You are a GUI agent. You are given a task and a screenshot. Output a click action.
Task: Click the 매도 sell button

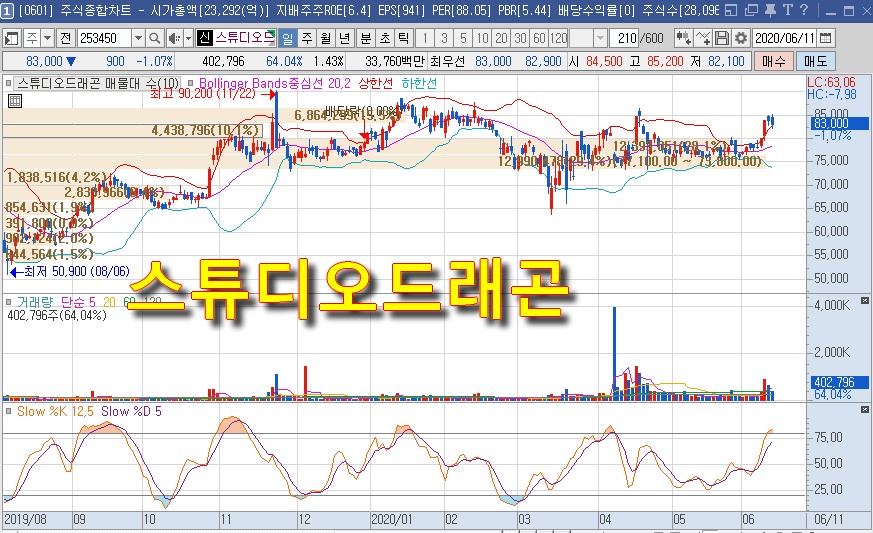click(816, 61)
